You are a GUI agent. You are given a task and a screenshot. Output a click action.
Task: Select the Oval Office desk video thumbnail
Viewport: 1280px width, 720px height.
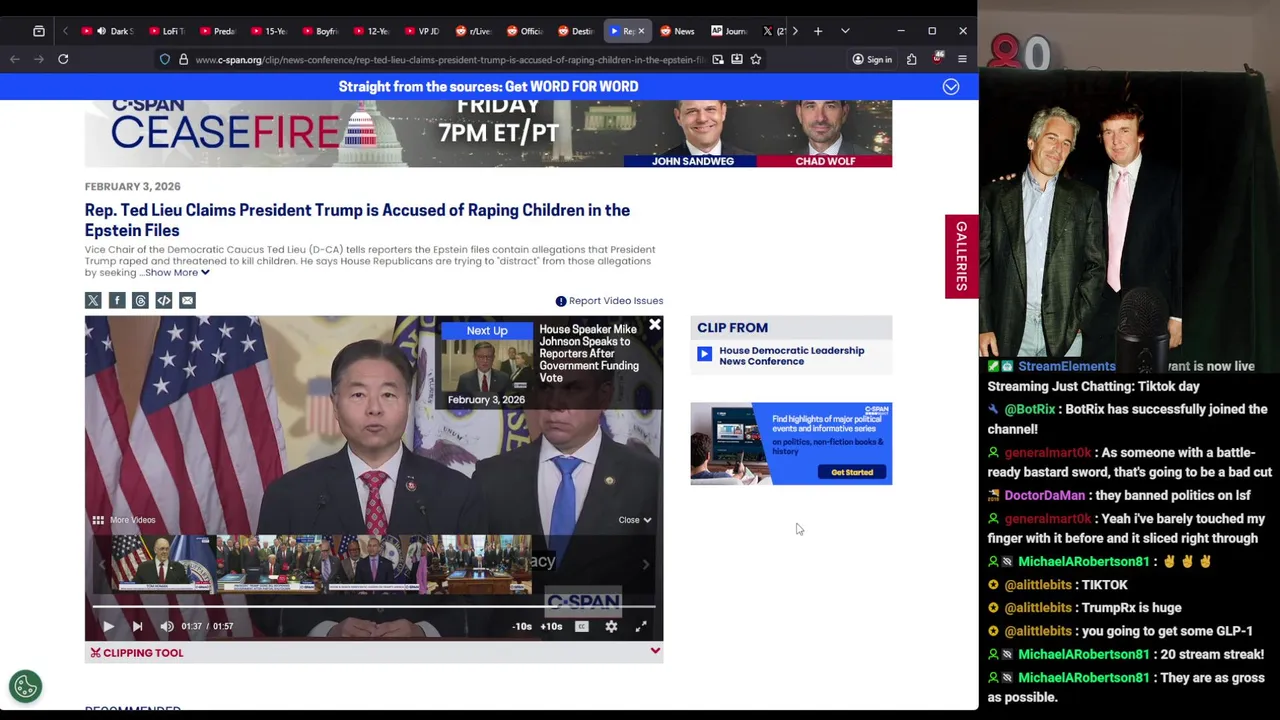[478, 563]
